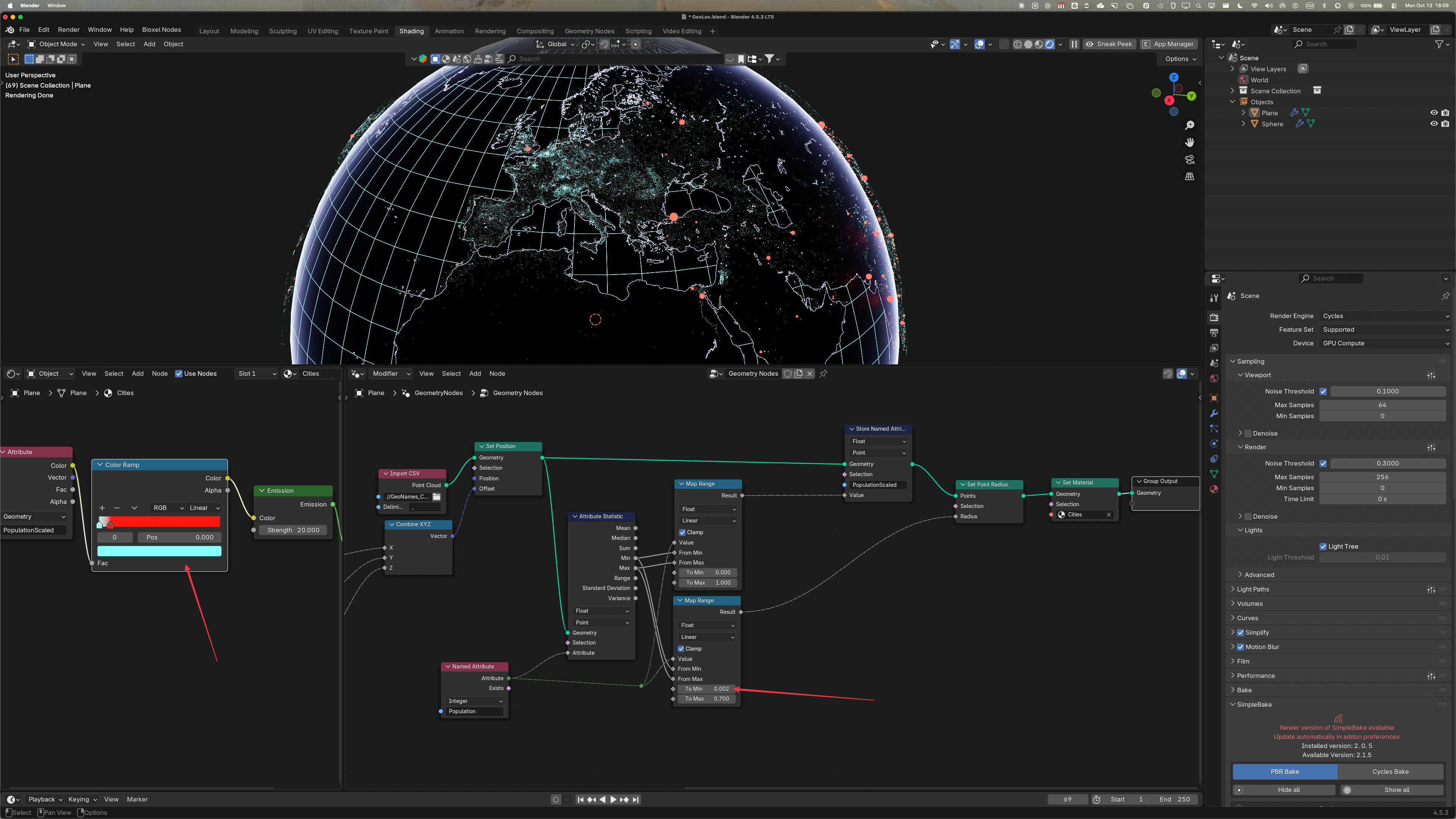Open Particles properties tab
This screenshot has width=1456, height=819.
(x=1214, y=428)
